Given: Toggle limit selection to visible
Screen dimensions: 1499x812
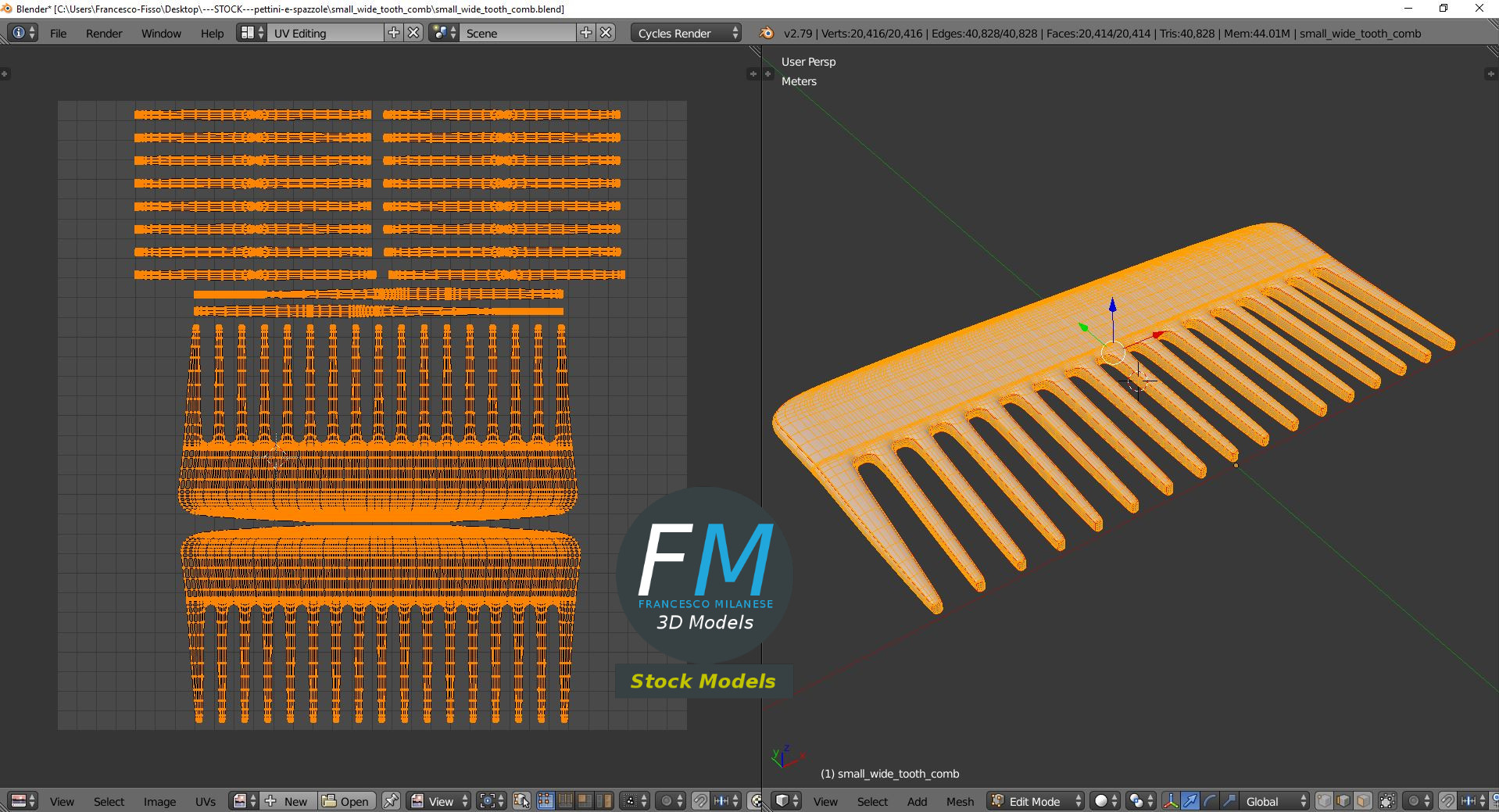Looking at the screenshot, I should (1387, 801).
